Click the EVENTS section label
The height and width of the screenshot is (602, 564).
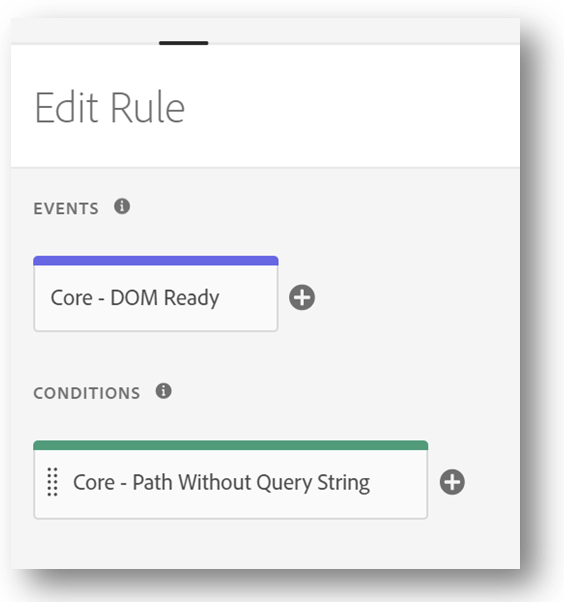pyautogui.click(x=66, y=208)
